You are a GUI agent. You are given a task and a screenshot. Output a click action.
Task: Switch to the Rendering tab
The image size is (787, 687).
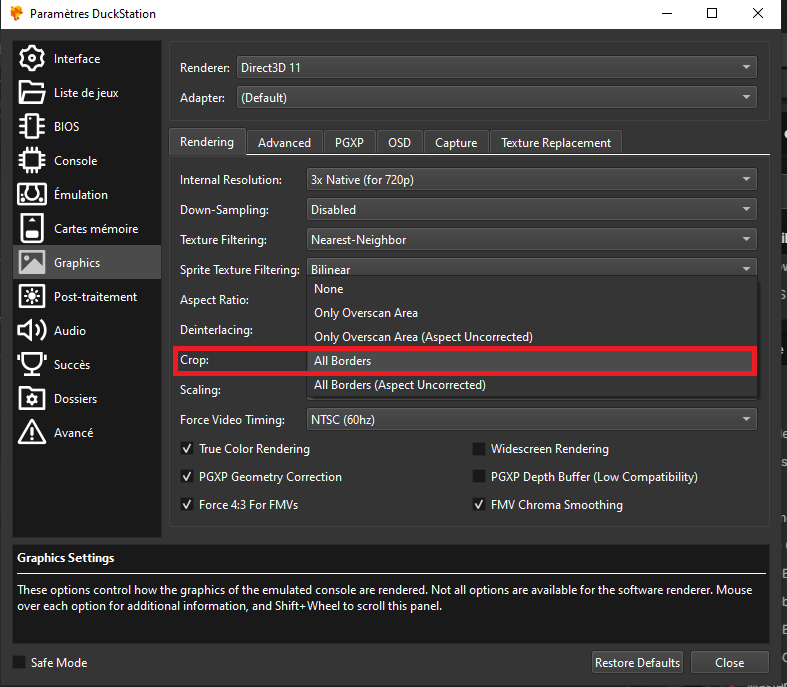207,142
